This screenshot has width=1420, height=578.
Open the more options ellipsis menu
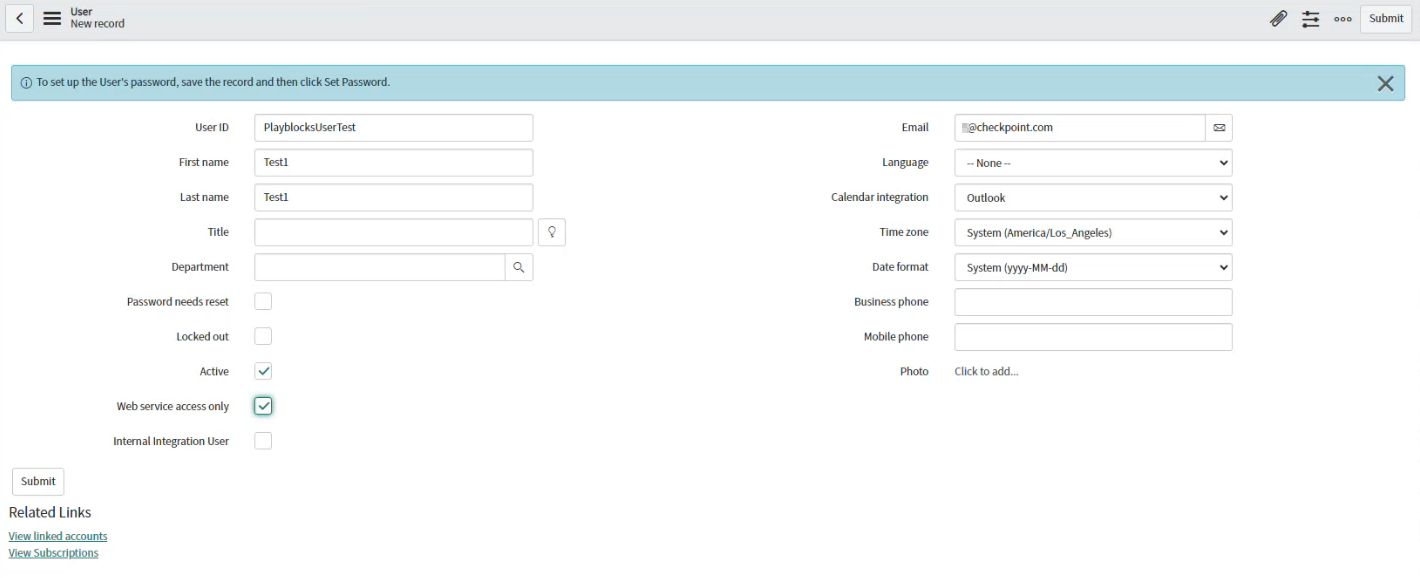click(1342, 19)
